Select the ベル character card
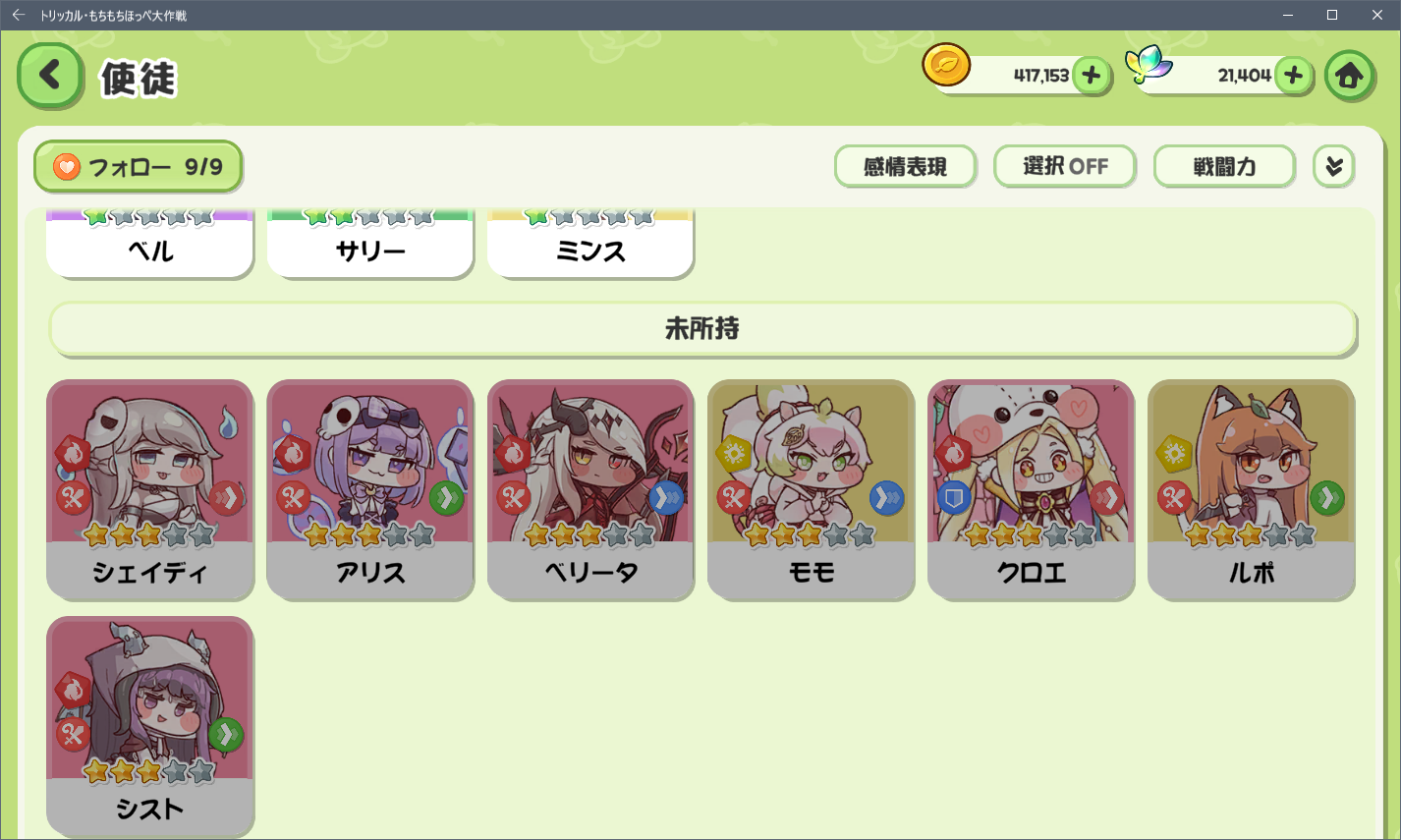This screenshot has width=1401, height=840. (x=150, y=244)
